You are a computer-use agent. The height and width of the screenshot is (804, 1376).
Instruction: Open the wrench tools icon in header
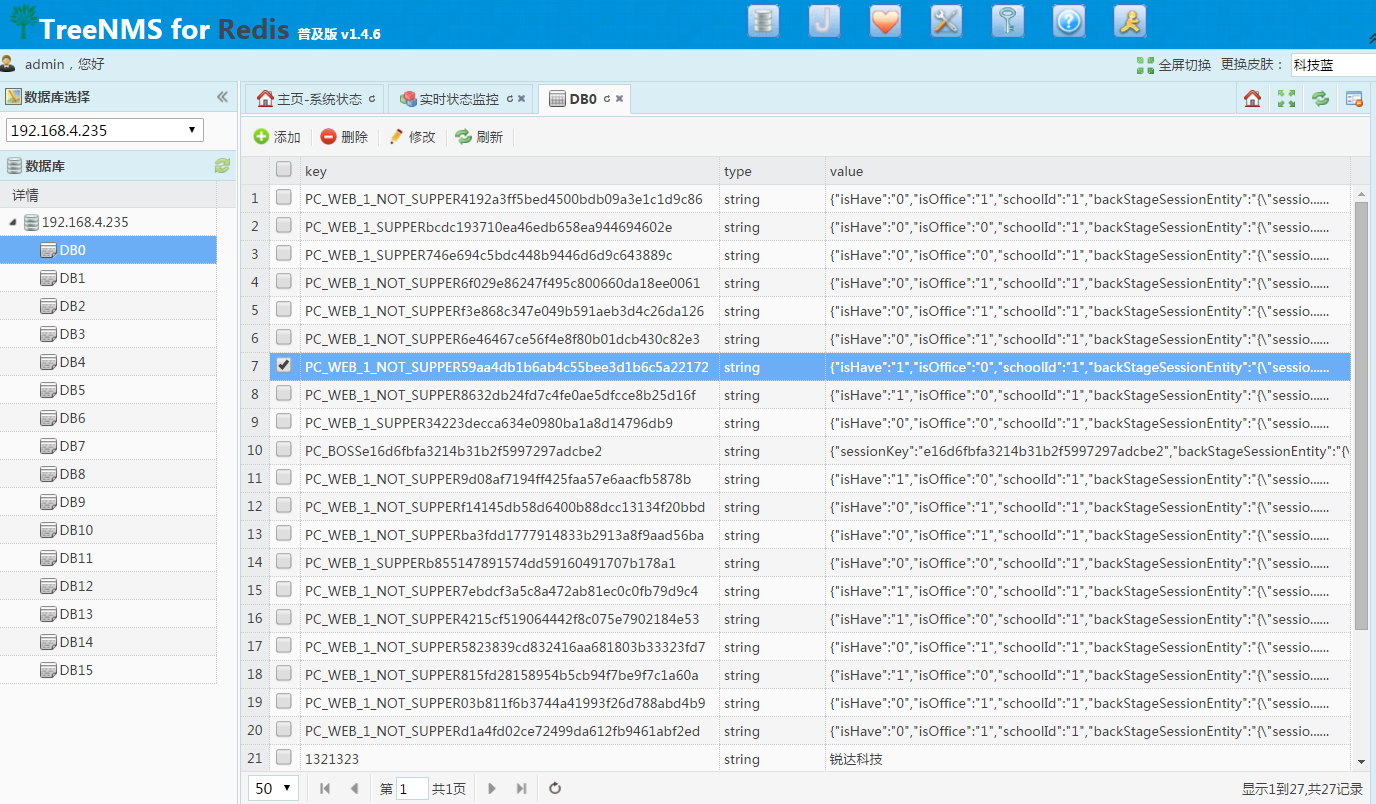coord(946,22)
